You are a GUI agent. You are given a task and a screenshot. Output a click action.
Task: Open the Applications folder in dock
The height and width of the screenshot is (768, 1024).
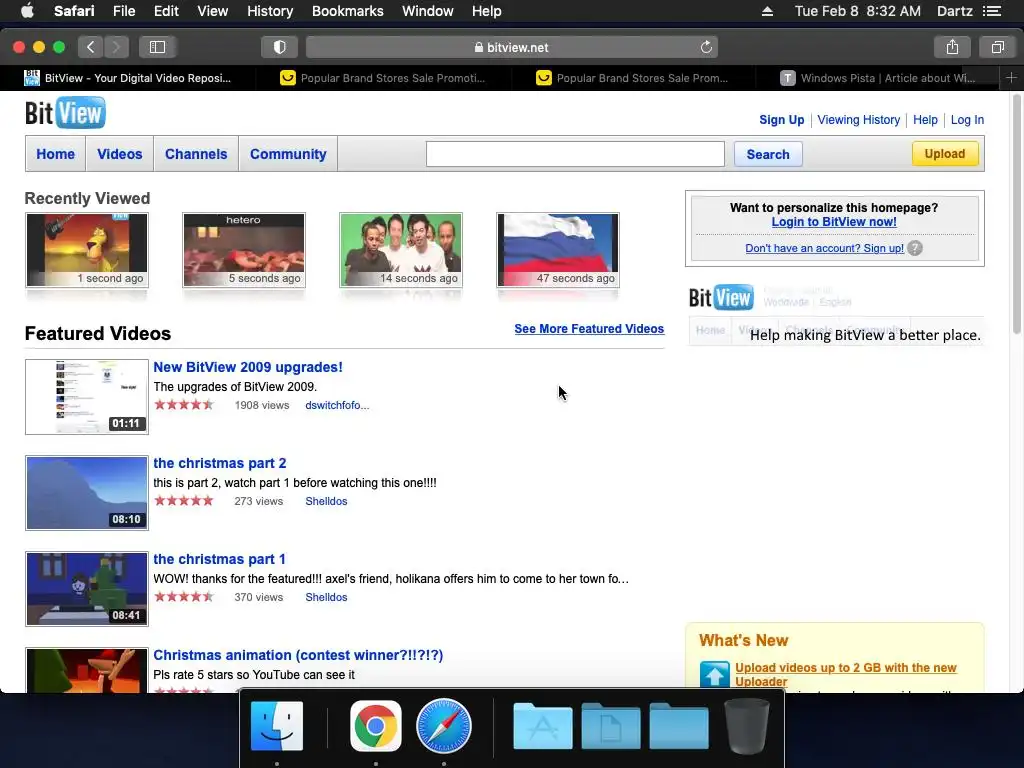(x=543, y=726)
